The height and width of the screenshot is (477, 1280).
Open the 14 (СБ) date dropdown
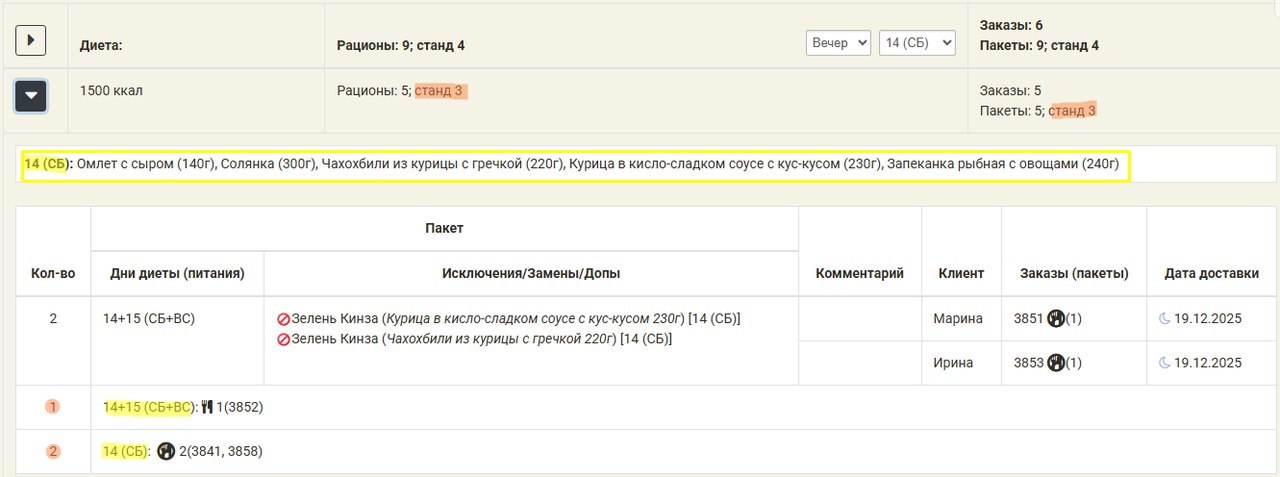pyautogui.click(x=917, y=43)
